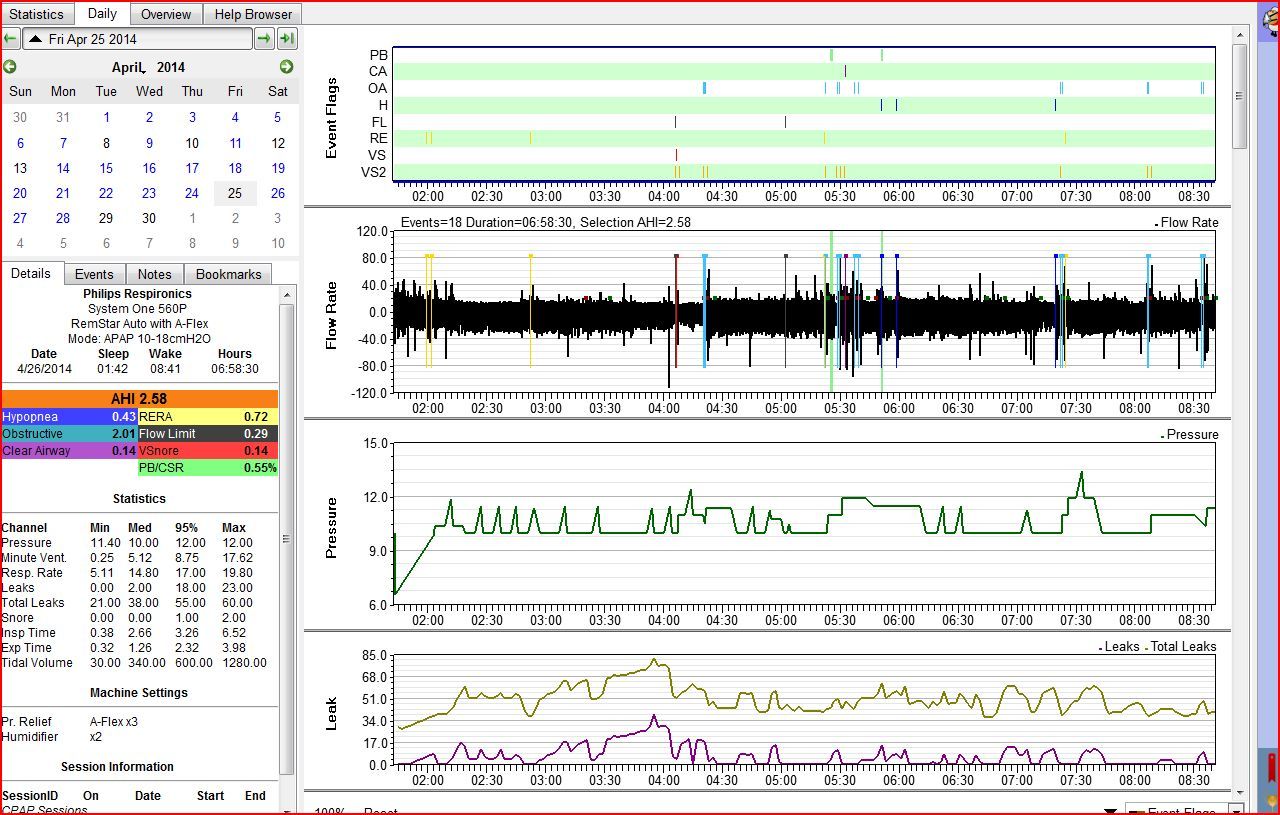Screen dimensions: 1280x815
Task: Click the VSnore red index row
Action: (208, 450)
